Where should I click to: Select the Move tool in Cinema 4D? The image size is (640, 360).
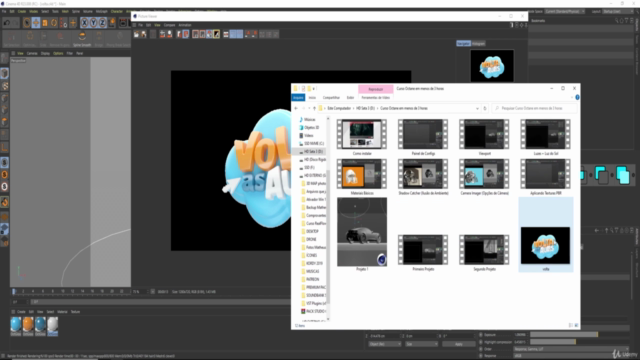tap(36, 23)
